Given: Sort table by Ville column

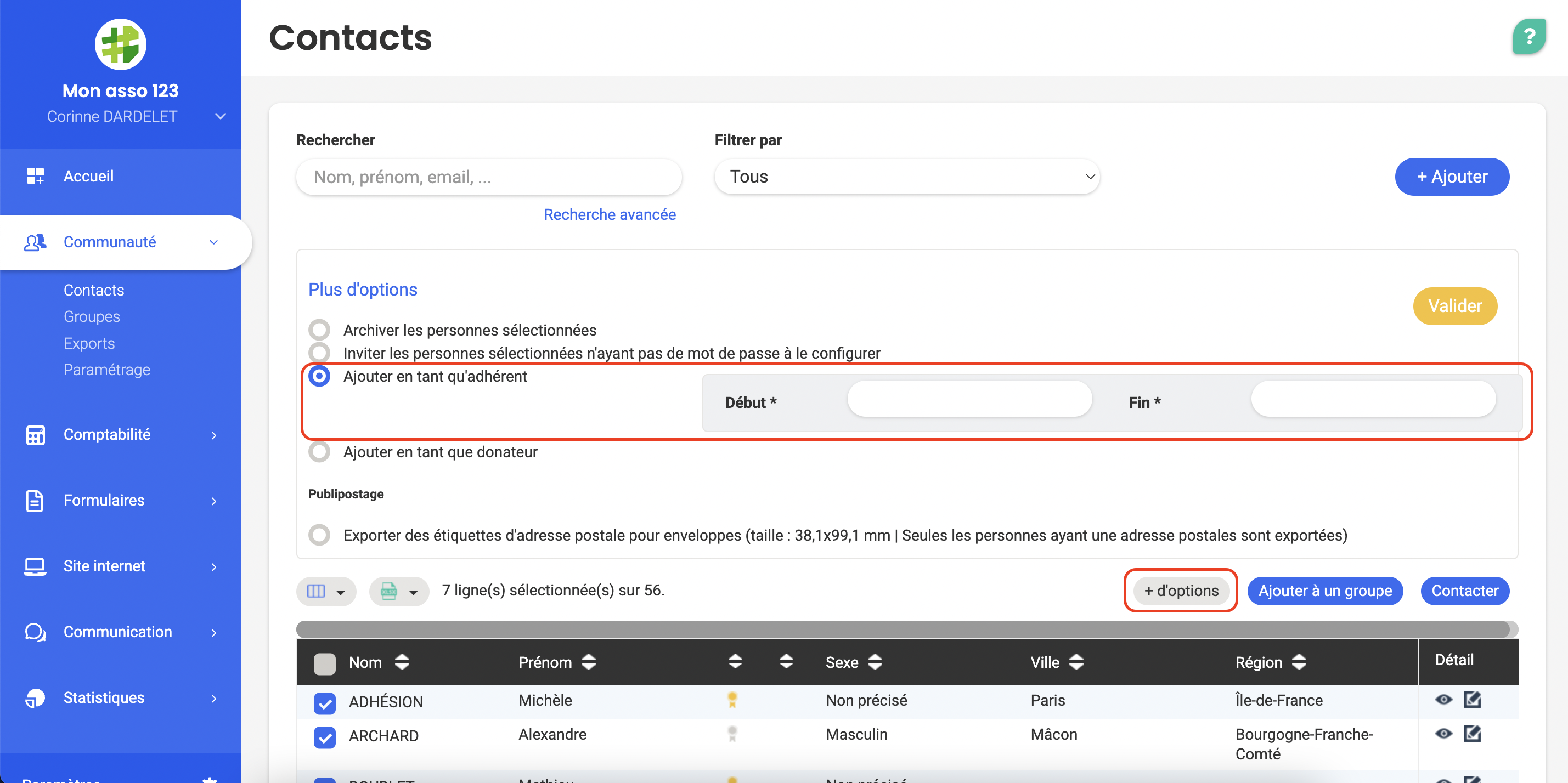Looking at the screenshot, I should [1076, 662].
